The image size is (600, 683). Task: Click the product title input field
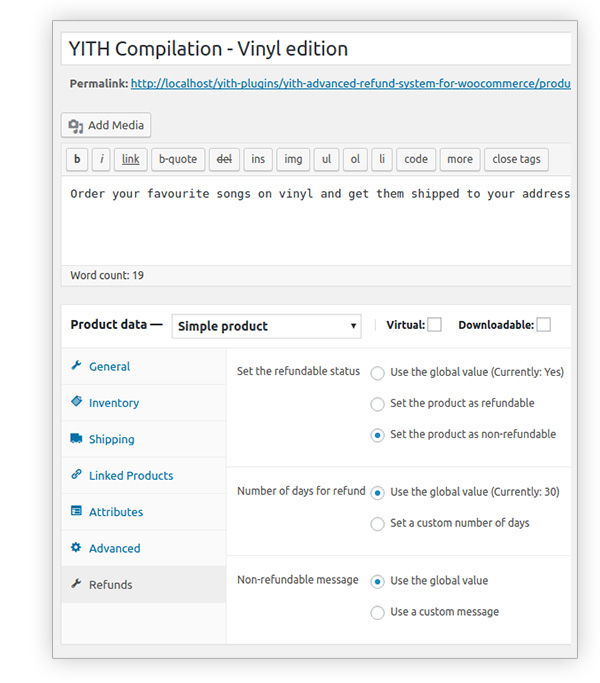tap(316, 48)
